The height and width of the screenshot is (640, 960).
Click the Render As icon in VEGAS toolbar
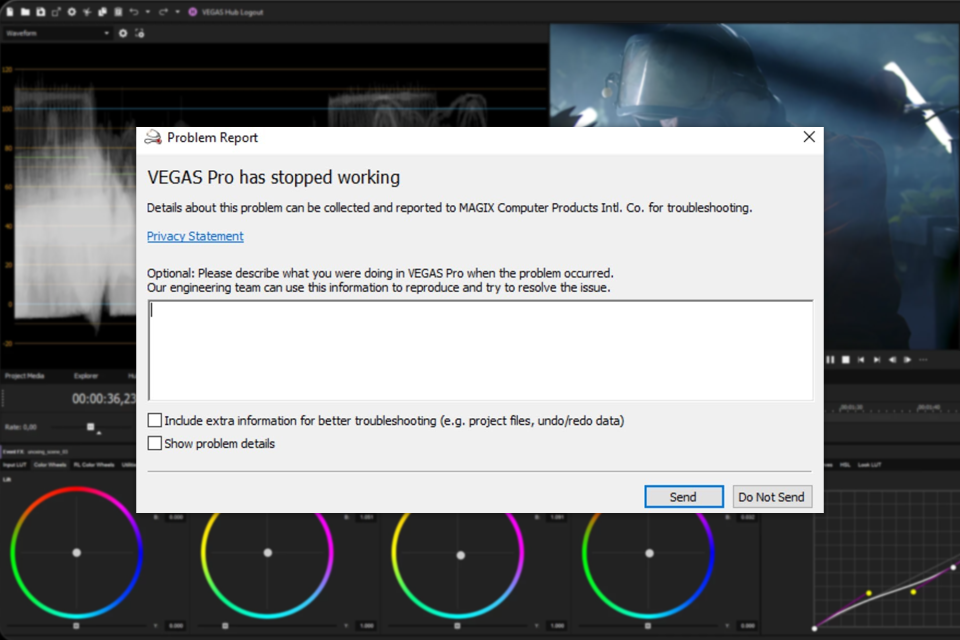56,12
